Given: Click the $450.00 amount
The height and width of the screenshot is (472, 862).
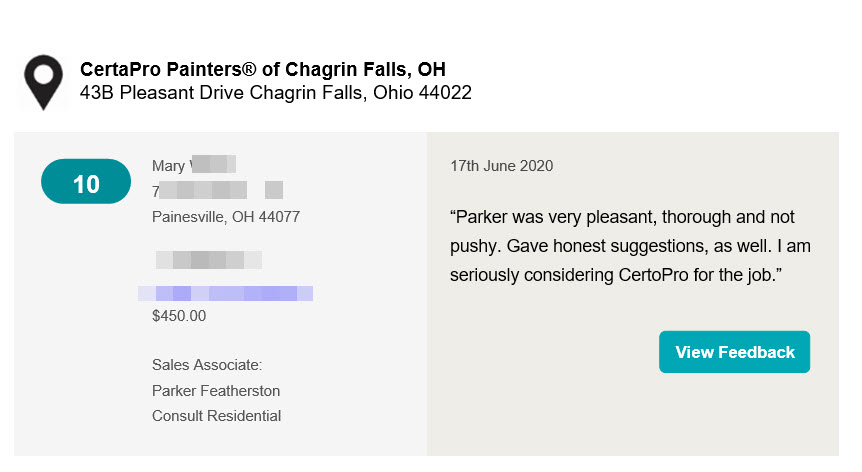Looking at the screenshot, I should (x=179, y=316).
